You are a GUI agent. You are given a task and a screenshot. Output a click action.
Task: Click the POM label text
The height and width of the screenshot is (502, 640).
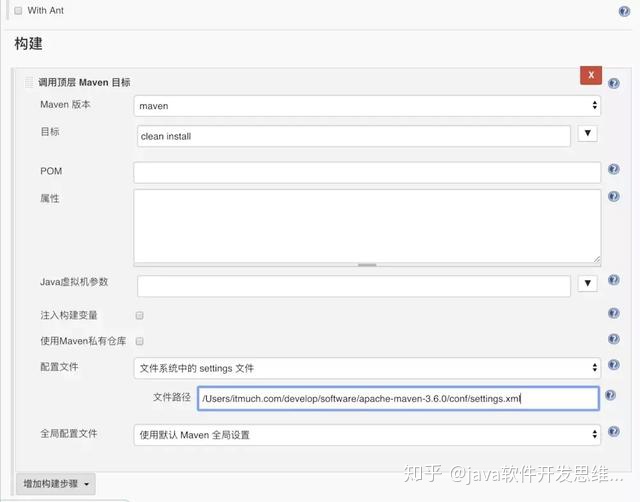click(x=51, y=171)
